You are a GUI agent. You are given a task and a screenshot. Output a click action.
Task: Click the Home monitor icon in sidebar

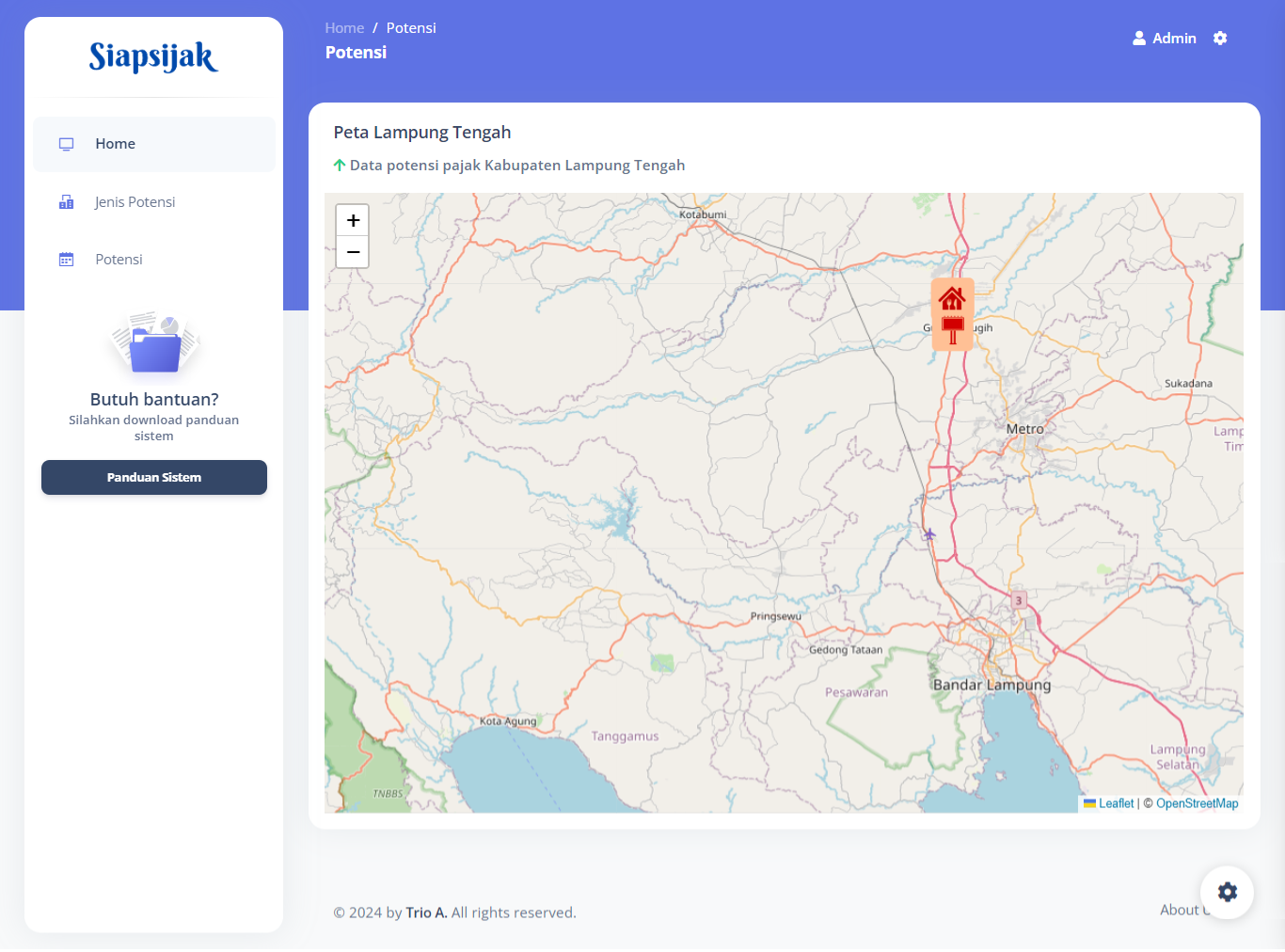67,144
